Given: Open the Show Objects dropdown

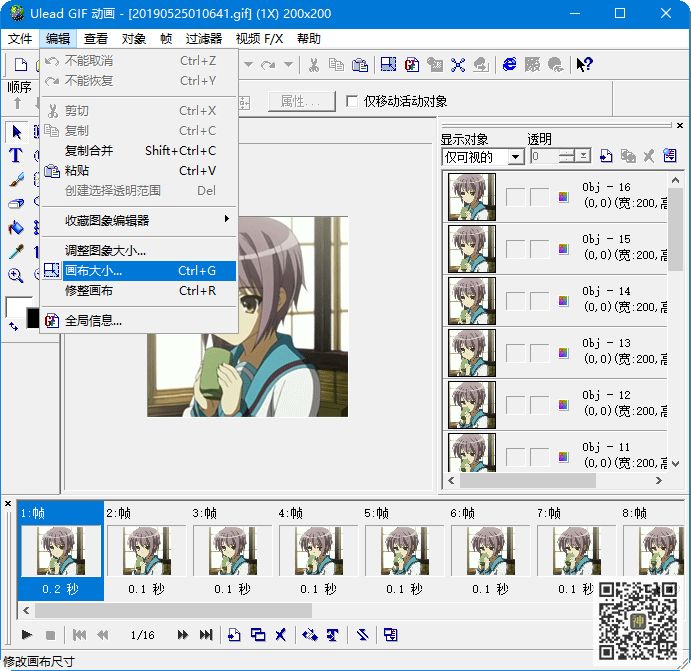Looking at the screenshot, I should pos(515,157).
